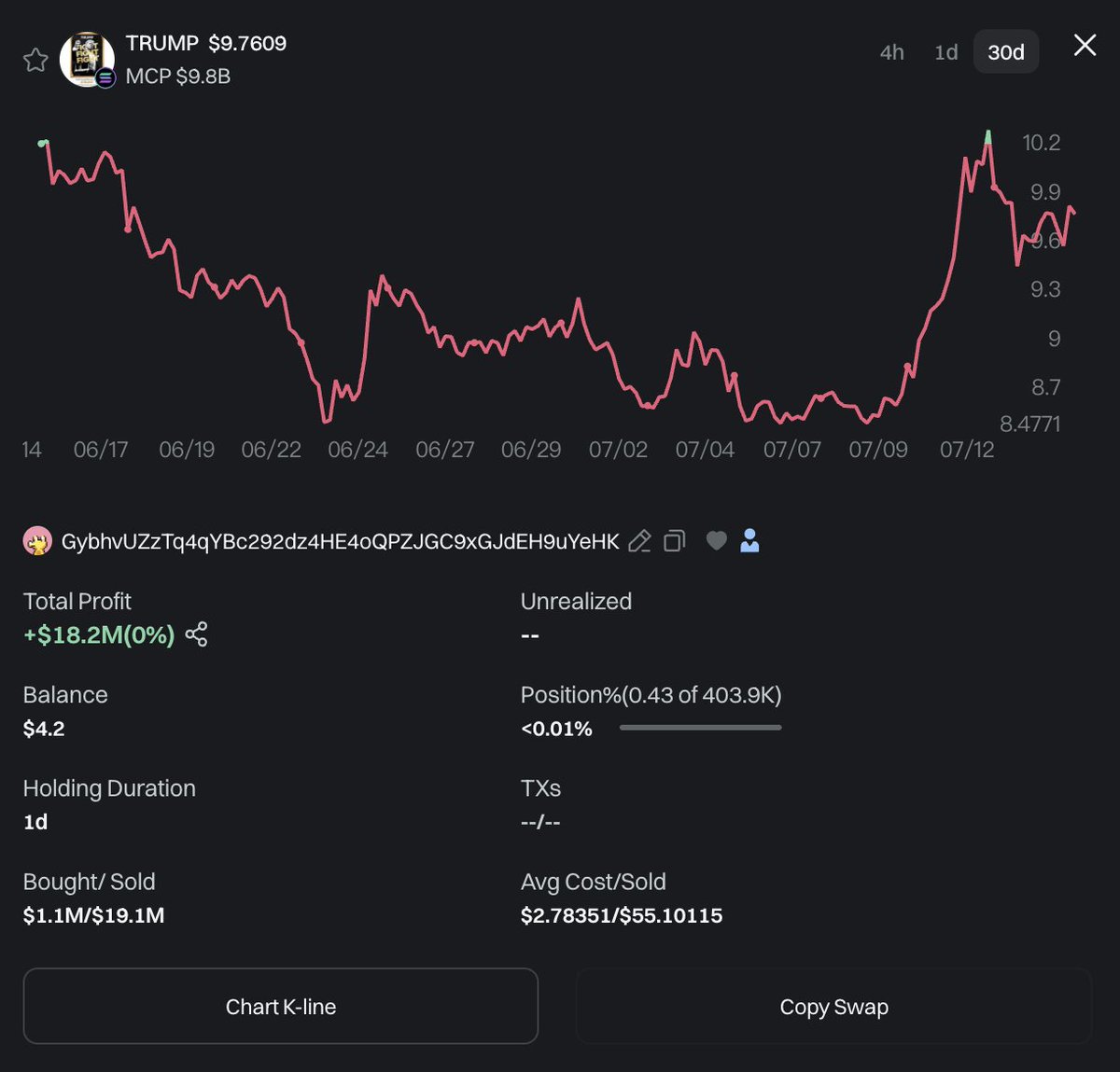The height and width of the screenshot is (1072, 1120).
Task: Switch chart to 4h timeframe
Action: 891,52
